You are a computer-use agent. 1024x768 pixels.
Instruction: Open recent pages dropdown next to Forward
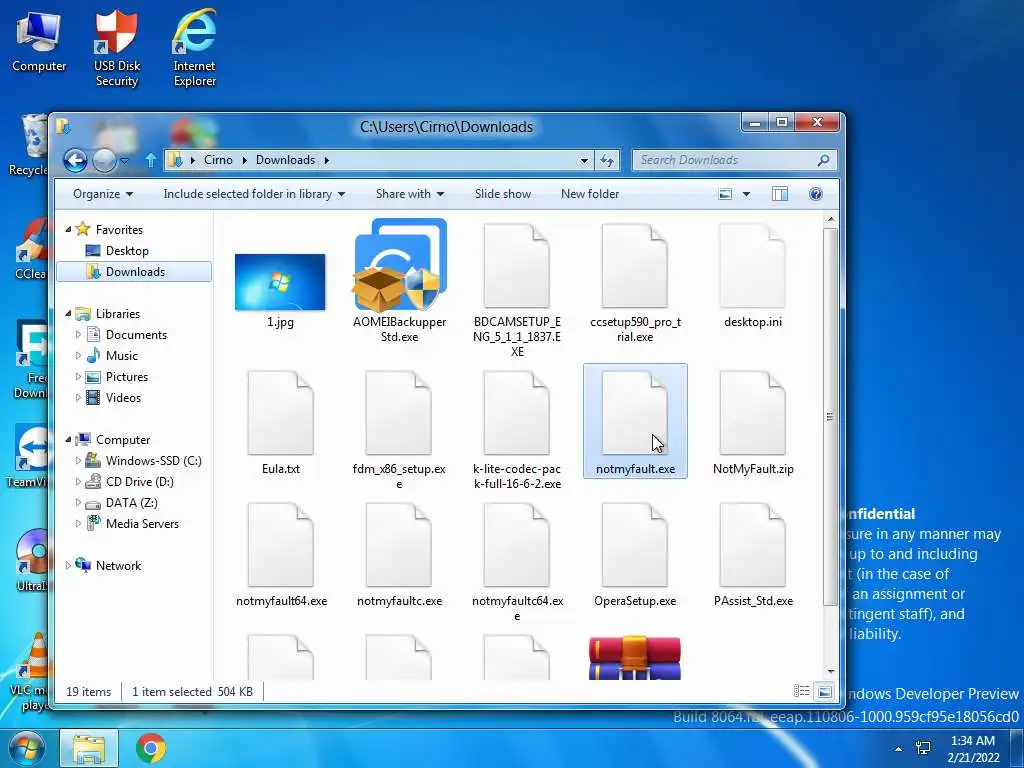coord(124,161)
